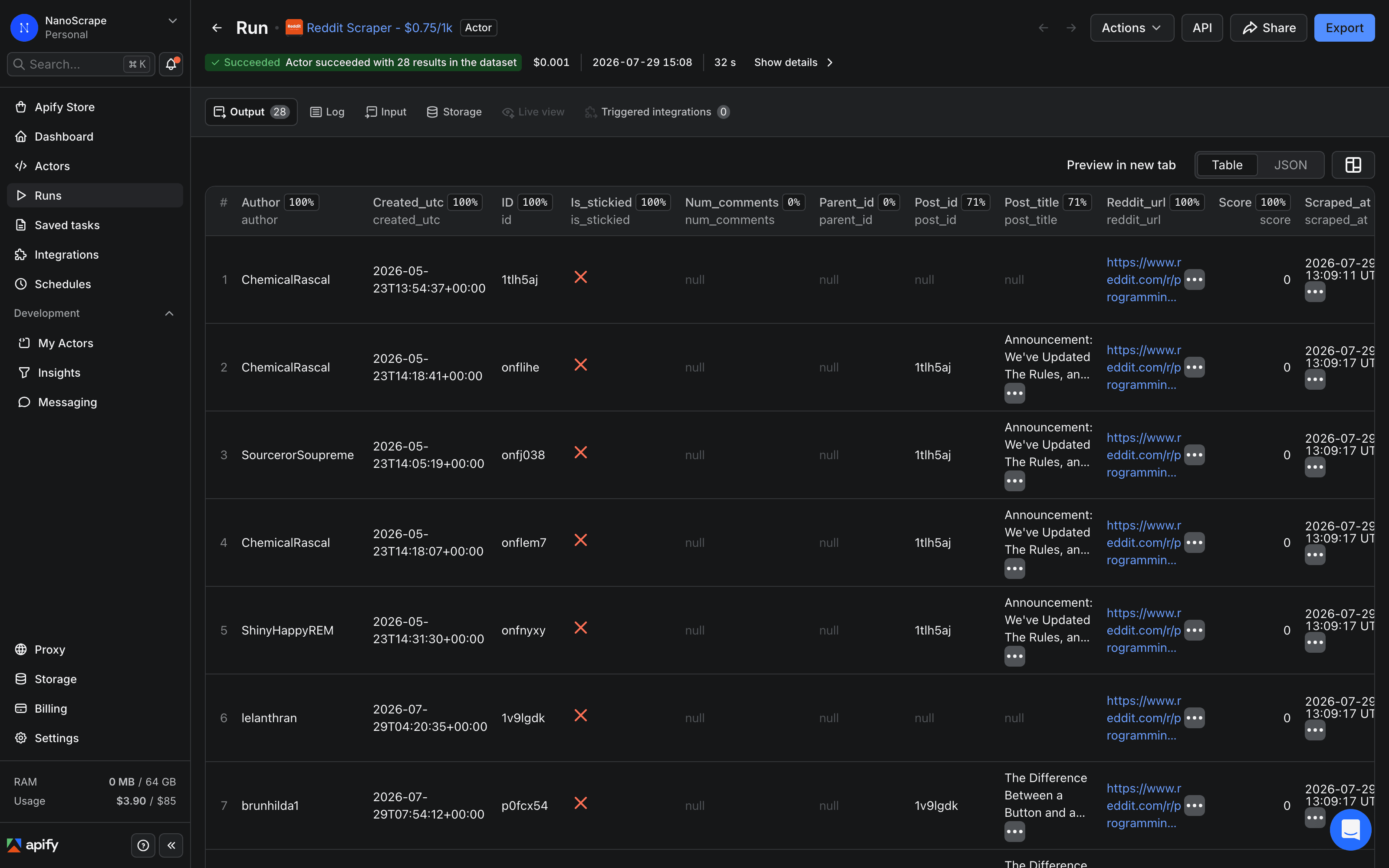Click the Succeeded status badge
The width and height of the screenshot is (1389, 868).
tap(363, 62)
